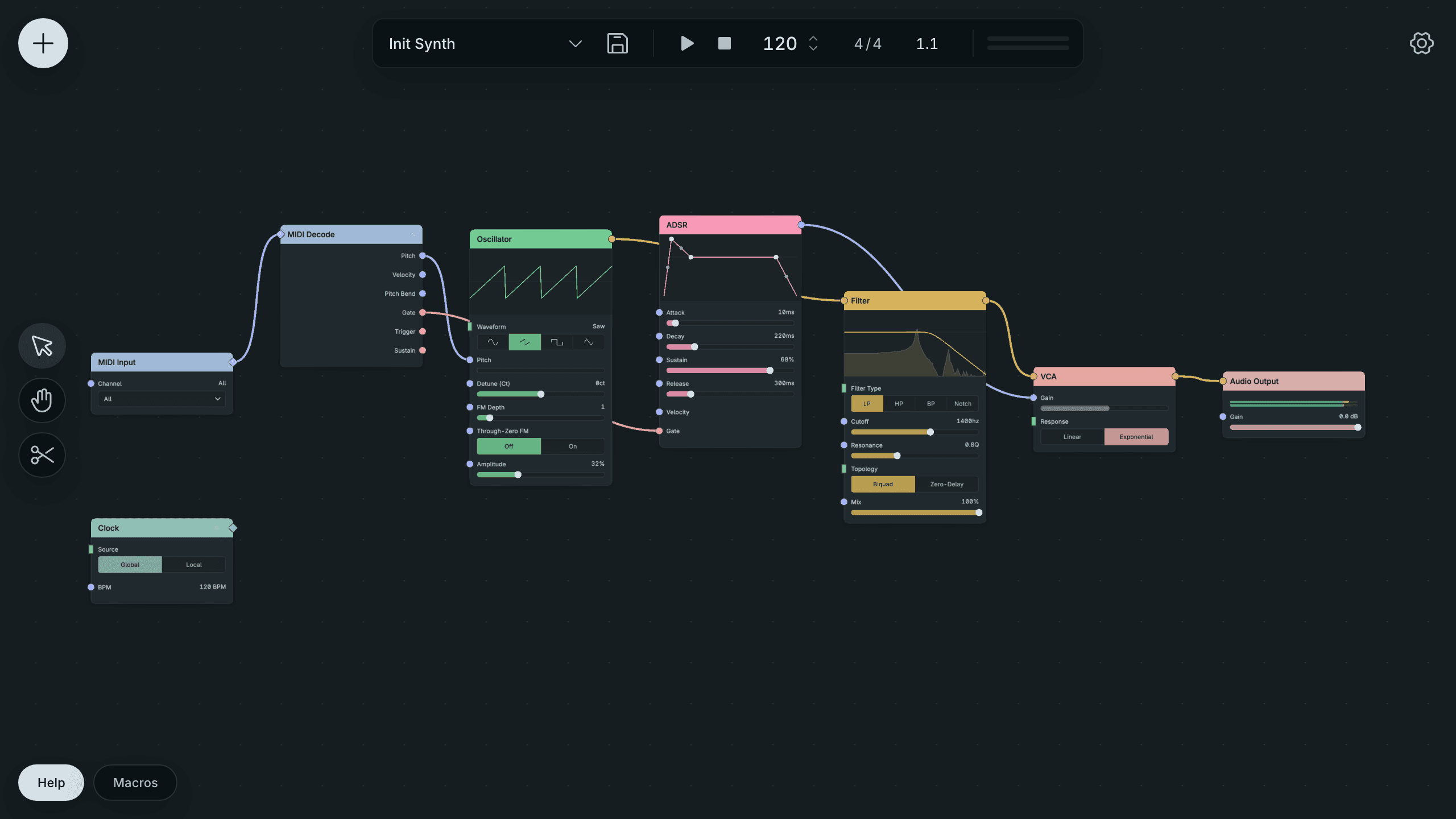The height and width of the screenshot is (819, 1456).
Task: Select the scissors cut tool
Action: pyautogui.click(x=42, y=455)
